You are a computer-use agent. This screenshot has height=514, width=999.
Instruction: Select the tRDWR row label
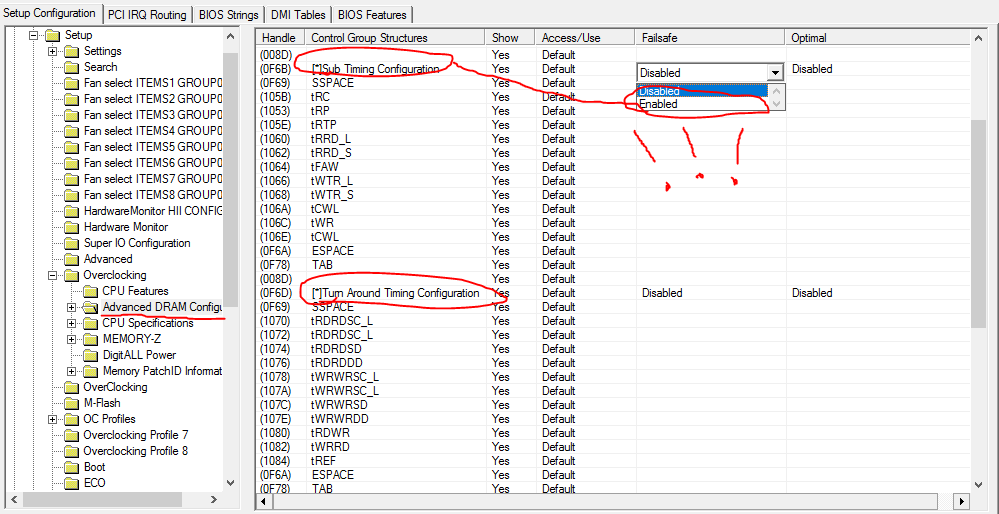tap(330, 433)
